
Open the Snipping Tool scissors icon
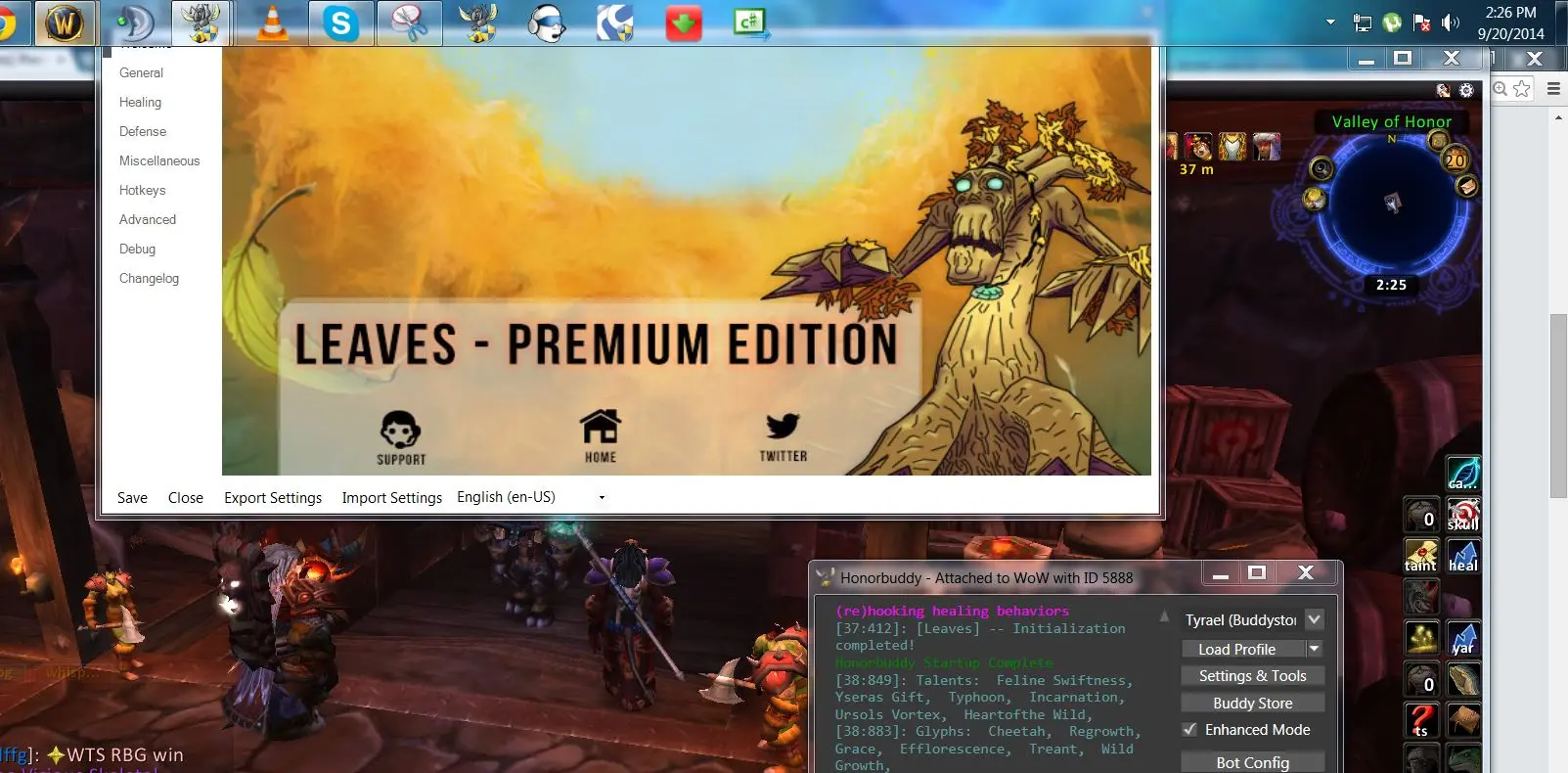click(409, 23)
